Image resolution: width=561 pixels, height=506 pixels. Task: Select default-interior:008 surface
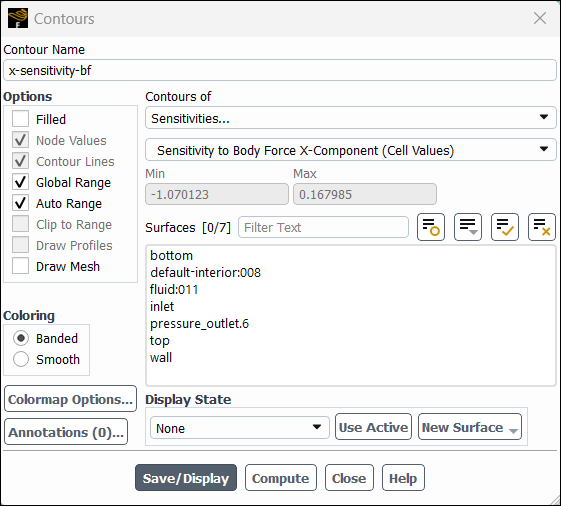(351, 273)
